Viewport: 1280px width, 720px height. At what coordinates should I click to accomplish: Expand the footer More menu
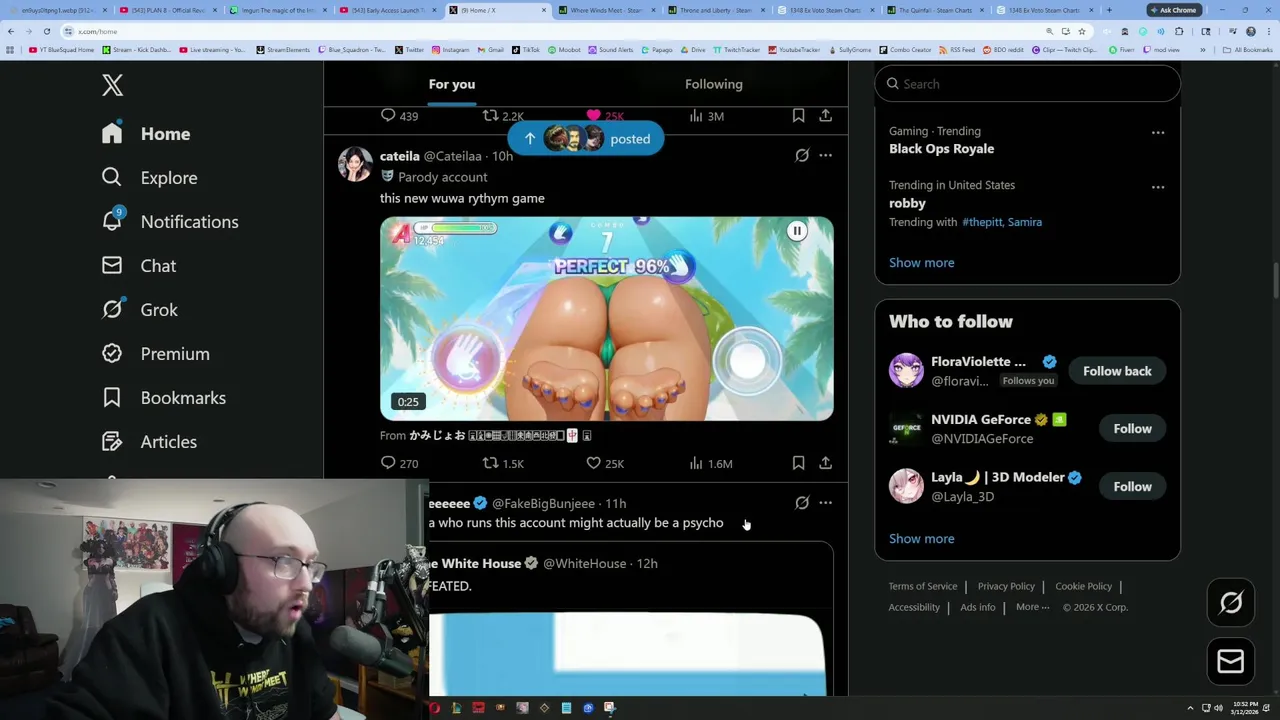[1032, 607]
